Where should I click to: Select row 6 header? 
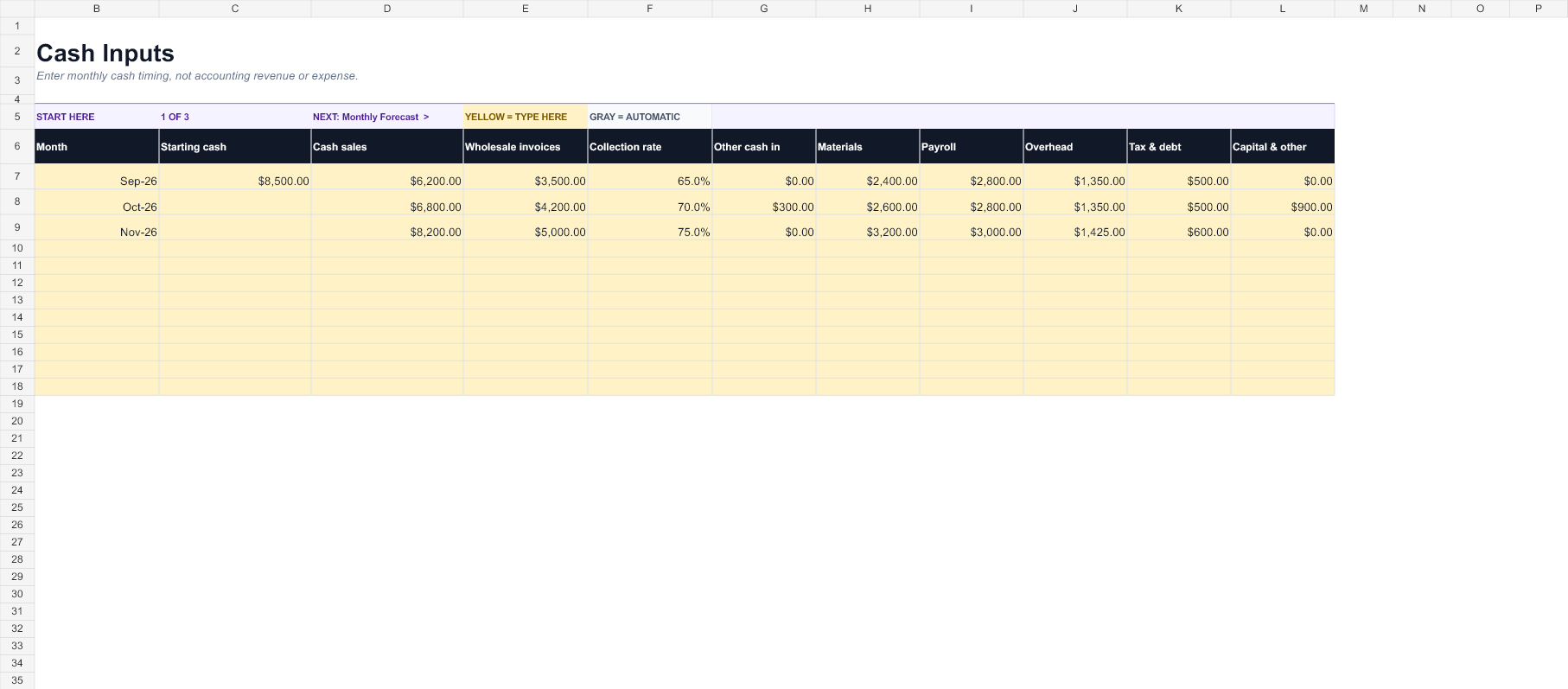point(17,147)
